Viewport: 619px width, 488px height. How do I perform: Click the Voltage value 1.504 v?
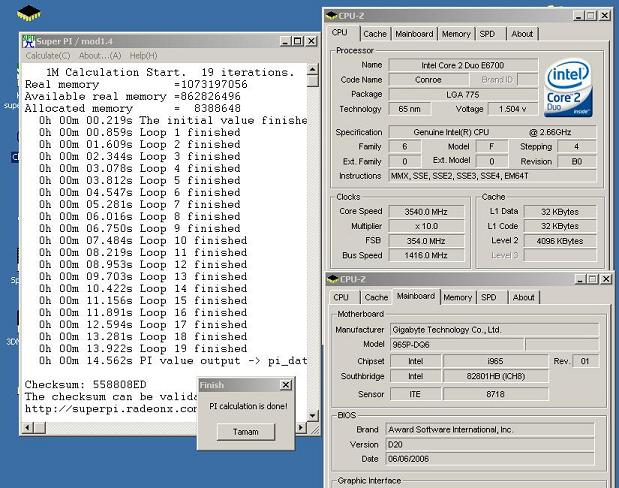click(513, 109)
